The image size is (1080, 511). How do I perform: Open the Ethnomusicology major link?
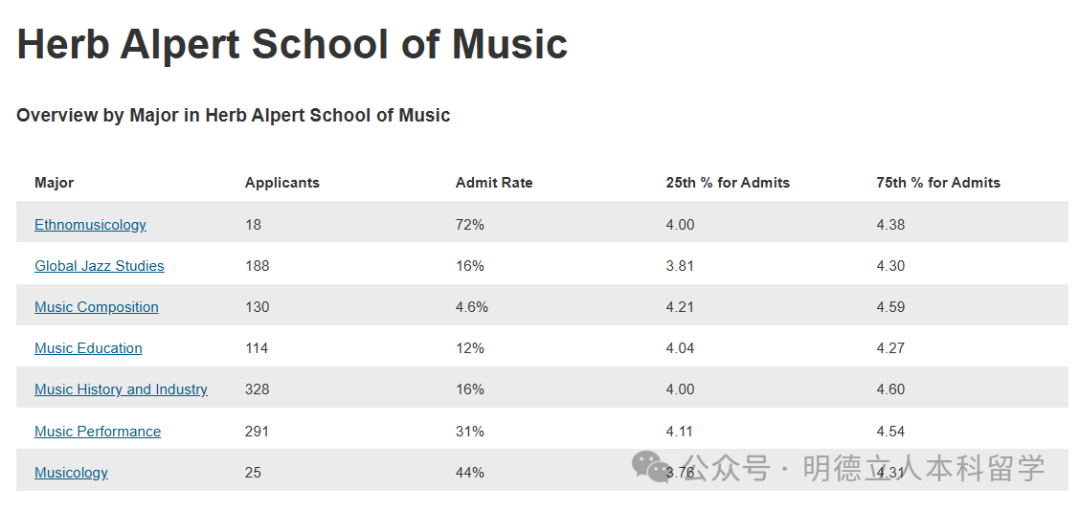[x=90, y=225]
